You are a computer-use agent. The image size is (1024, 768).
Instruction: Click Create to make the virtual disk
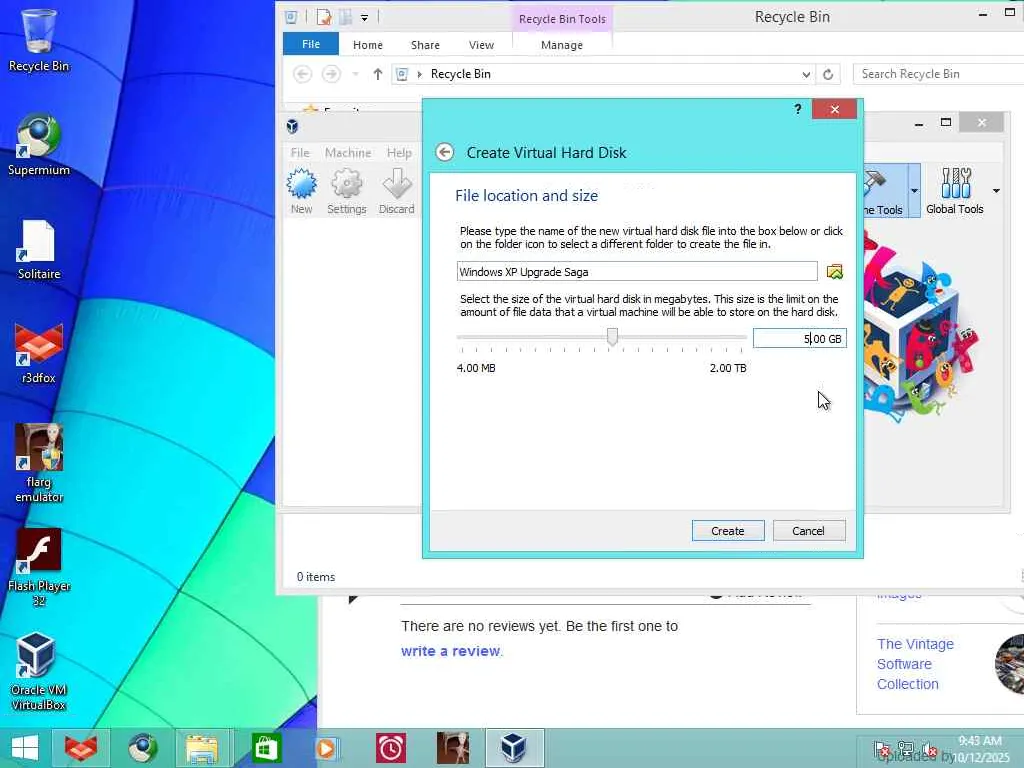click(x=728, y=531)
